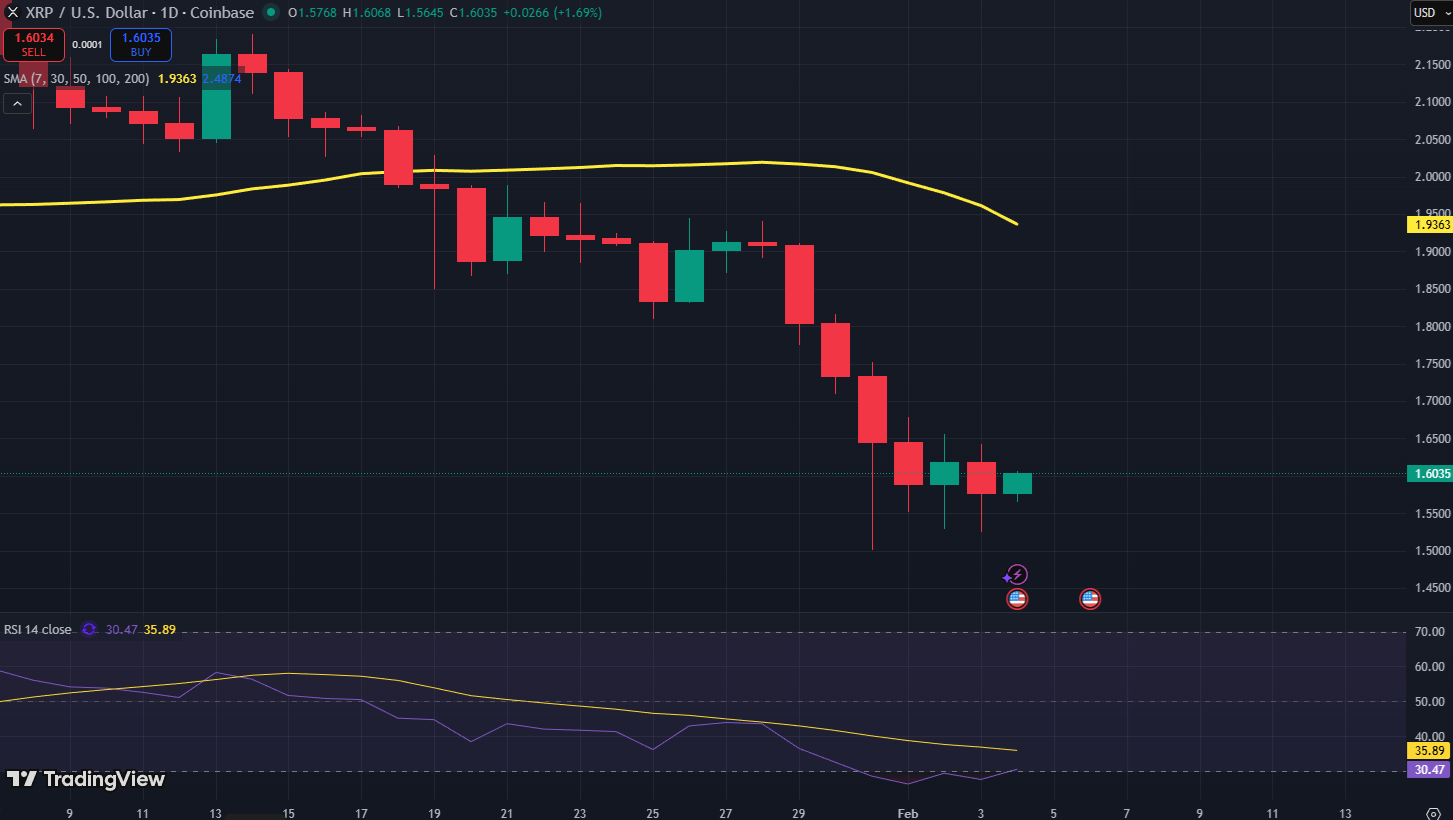Collapse the indicator legend with the chevron
1453x820 pixels.
click(x=17, y=103)
